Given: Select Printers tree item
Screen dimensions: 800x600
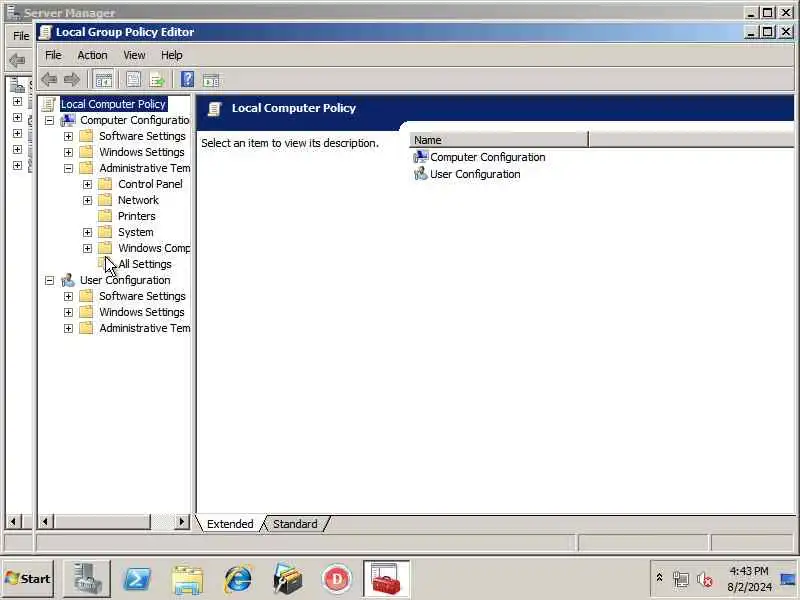Looking at the screenshot, I should 137,216.
